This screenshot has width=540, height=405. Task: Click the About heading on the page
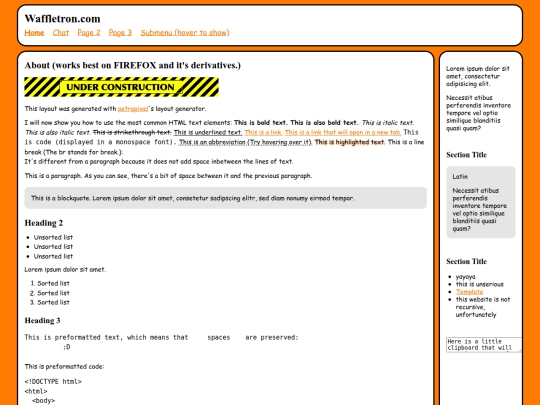pos(133,65)
